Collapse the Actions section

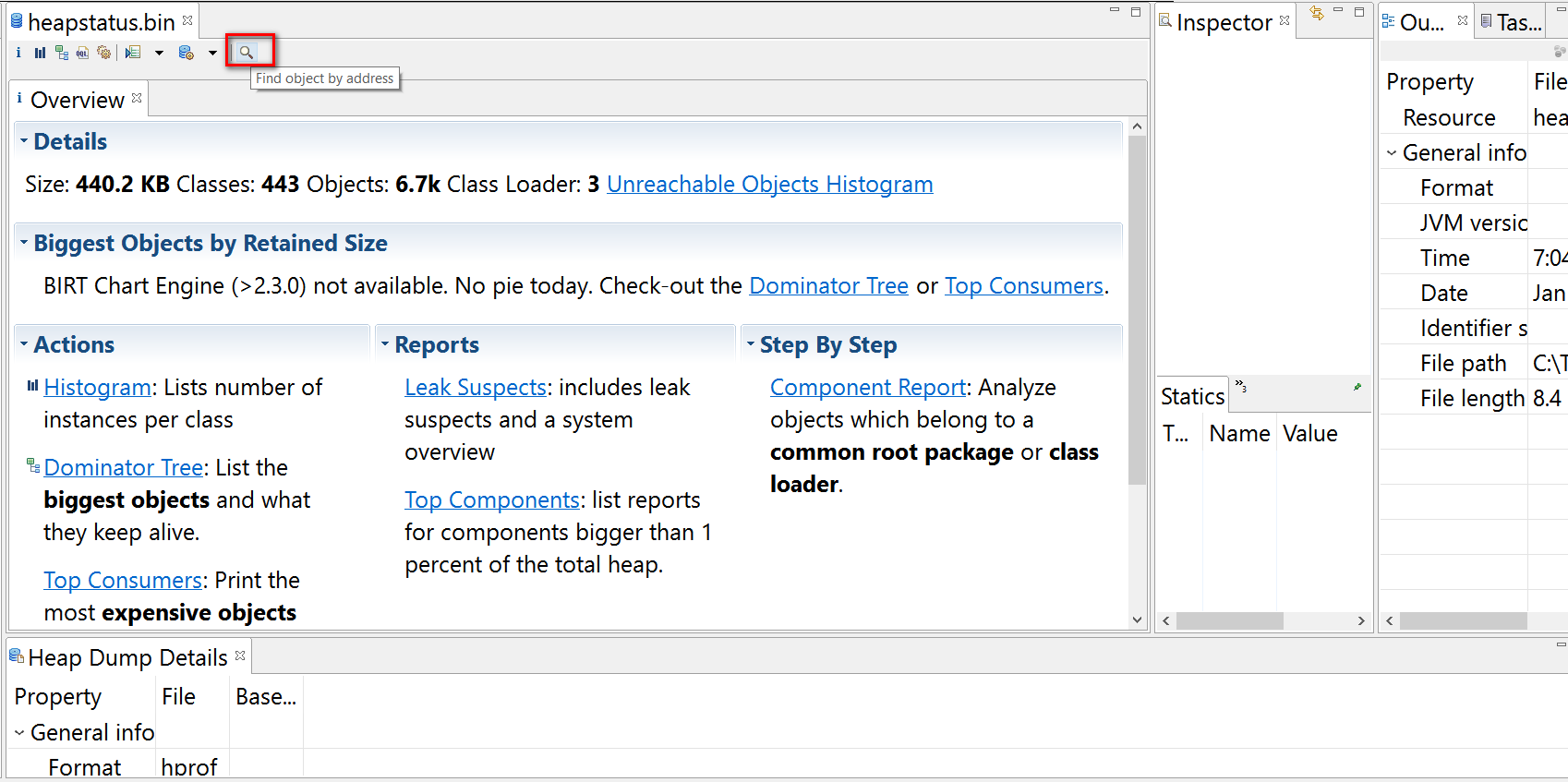tap(24, 344)
